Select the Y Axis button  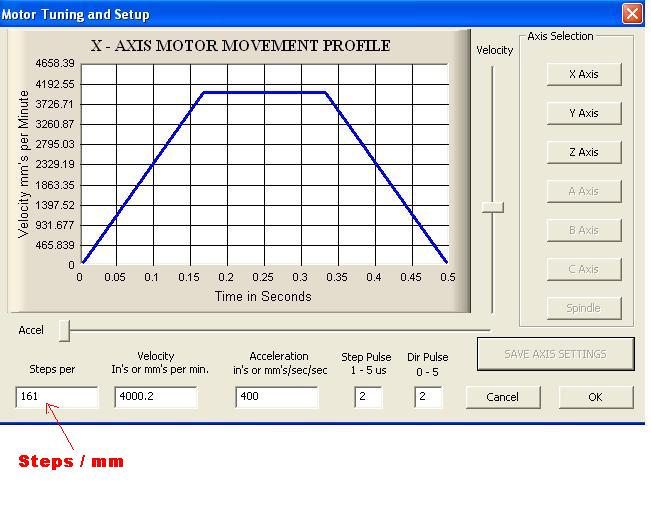[x=584, y=113]
